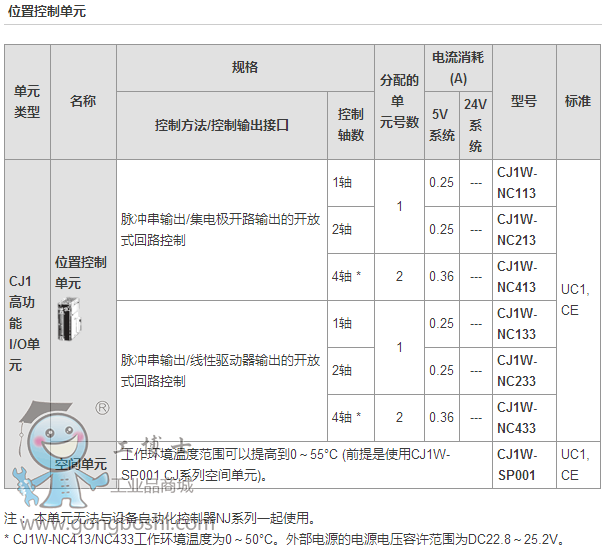Click unit number 2 in NC433 row
Image resolution: width=607 pixels, height=548 pixels.
coord(399,417)
